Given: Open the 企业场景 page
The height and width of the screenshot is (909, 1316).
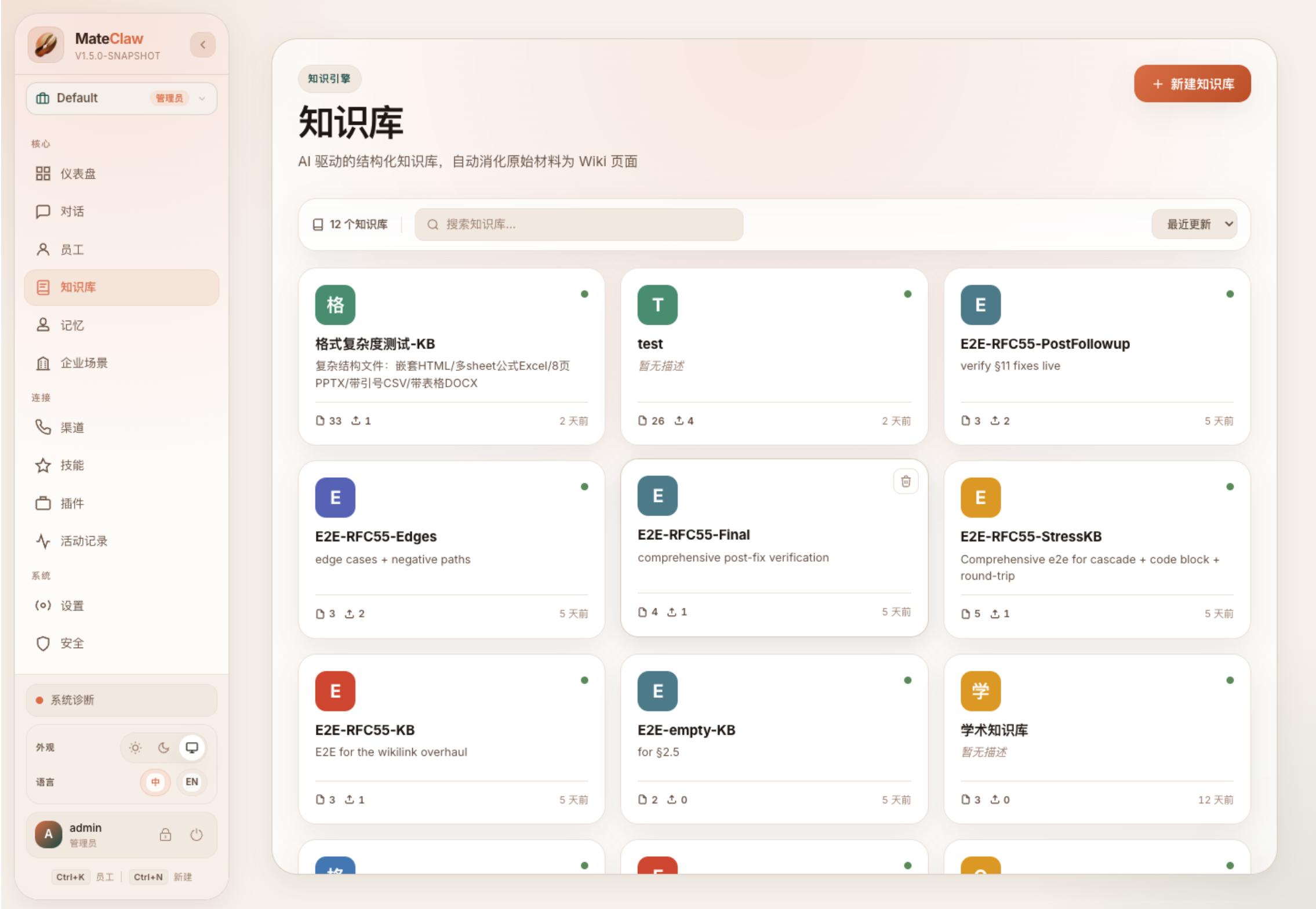Looking at the screenshot, I should (x=121, y=363).
